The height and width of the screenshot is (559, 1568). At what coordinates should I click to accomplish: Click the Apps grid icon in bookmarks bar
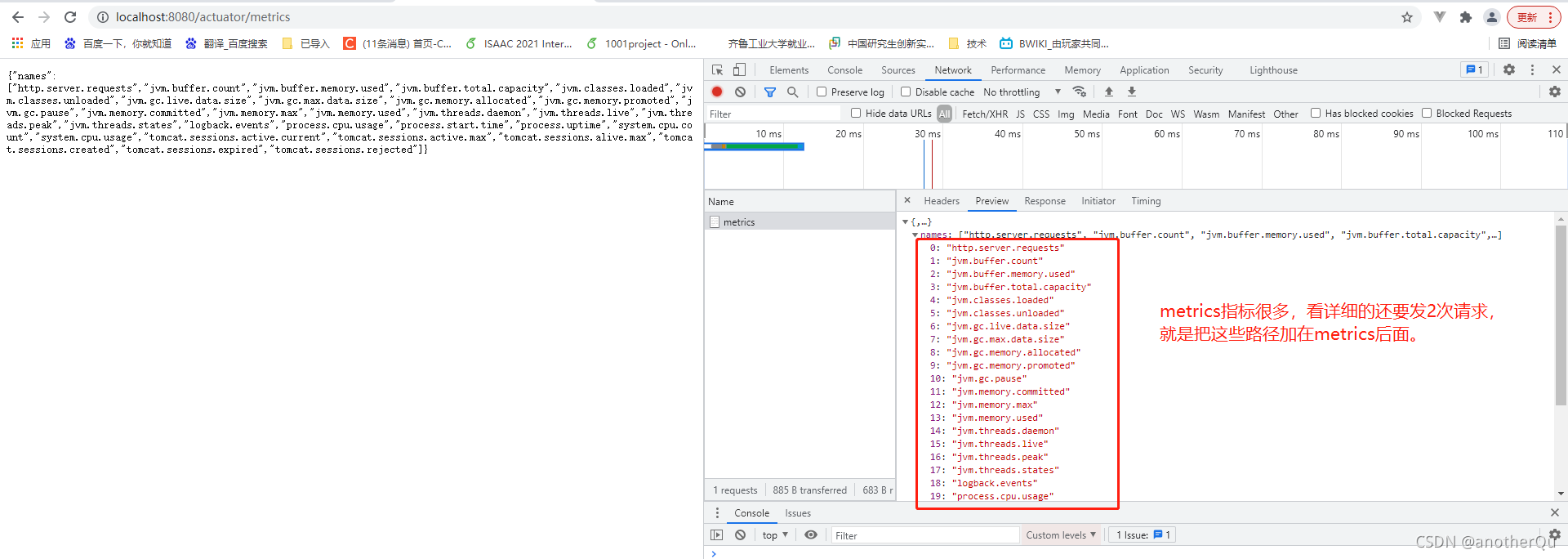17,43
